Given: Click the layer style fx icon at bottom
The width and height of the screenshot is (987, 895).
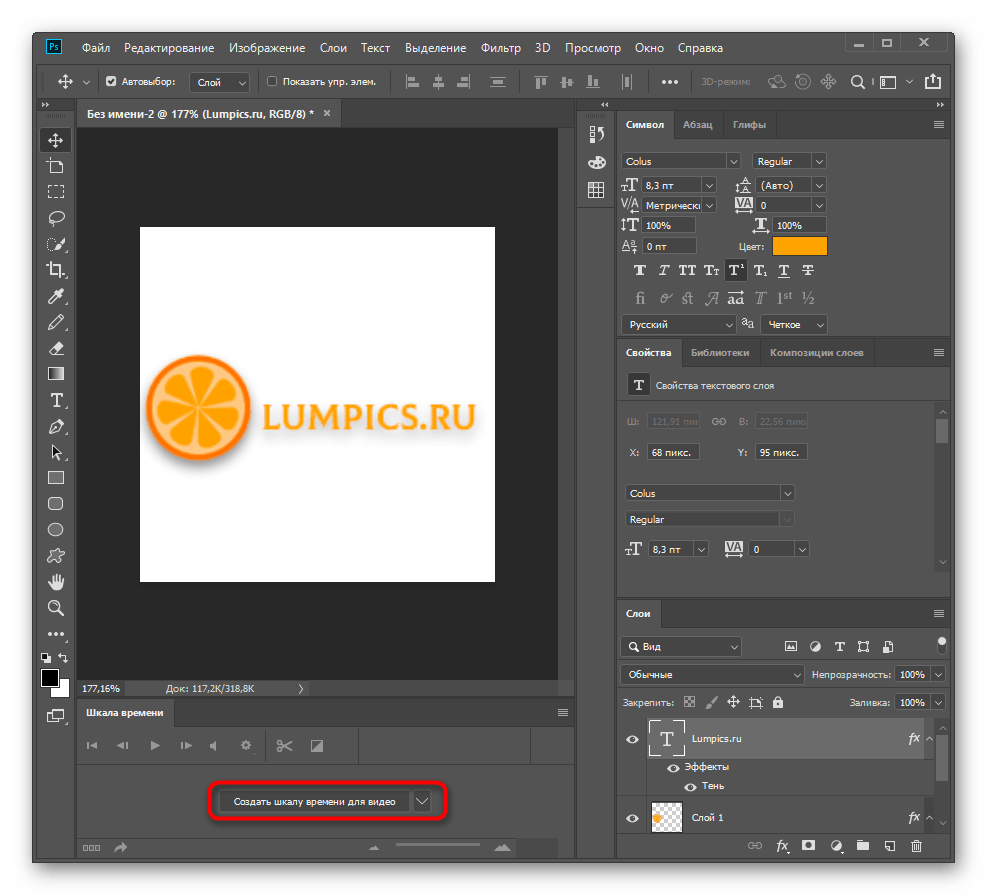Looking at the screenshot, I should click(782, 846).
